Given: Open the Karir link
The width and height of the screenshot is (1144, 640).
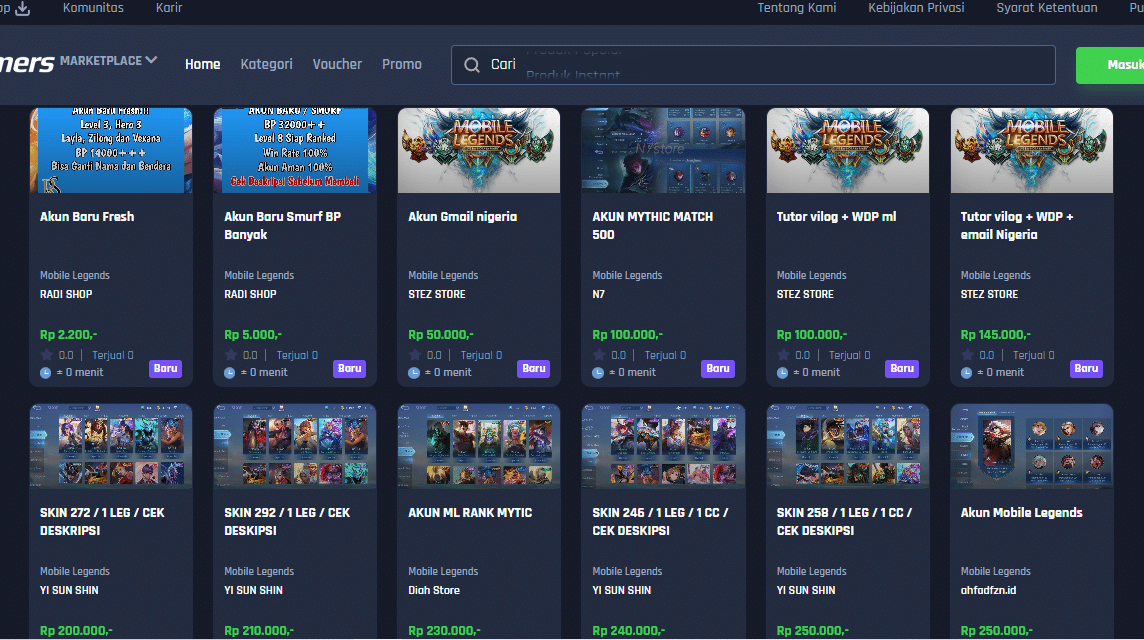Looking at the screenshot, I should tap(169, 8).
